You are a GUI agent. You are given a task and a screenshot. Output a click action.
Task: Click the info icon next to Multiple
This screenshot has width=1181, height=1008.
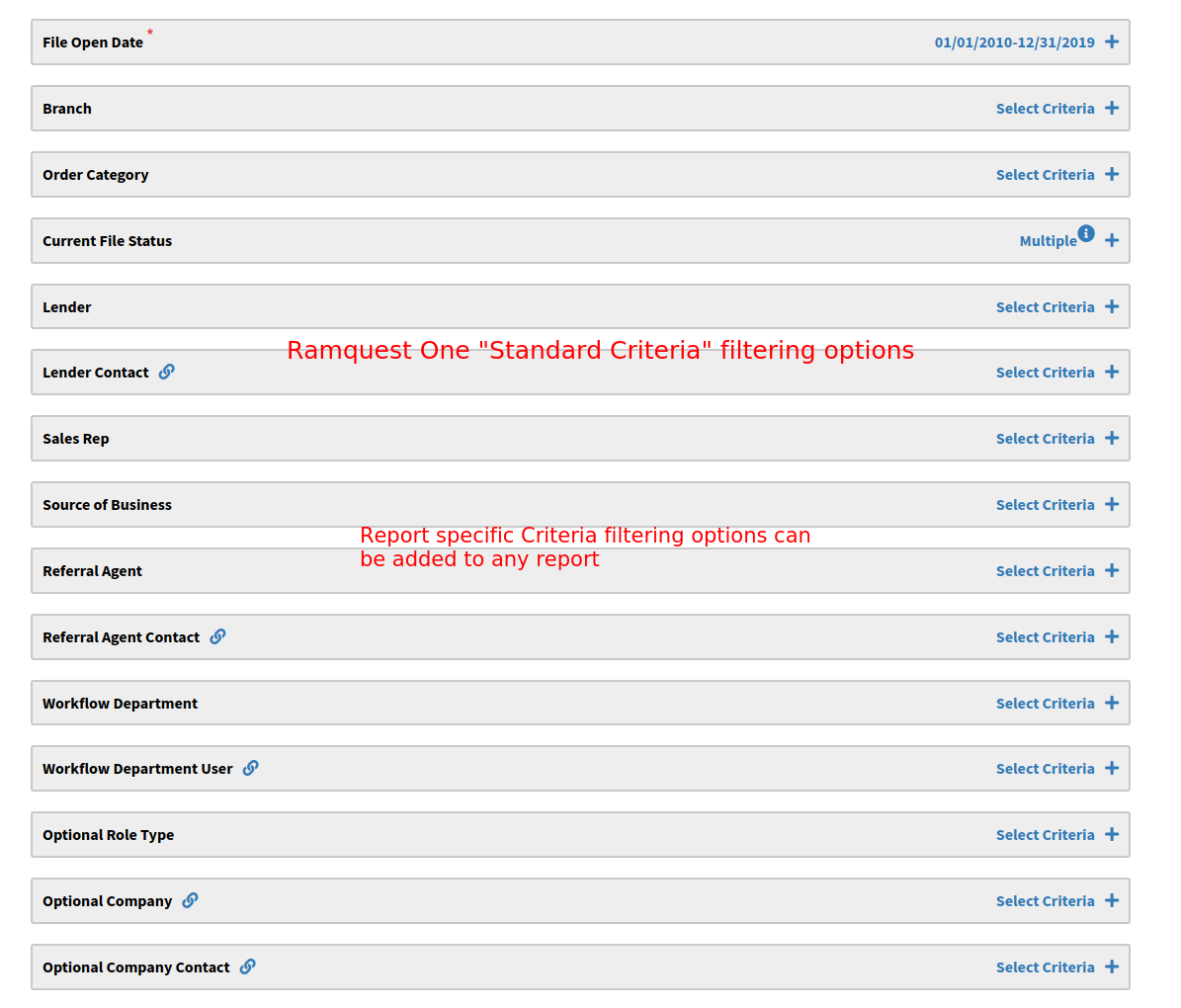[x=1086, y=233]
